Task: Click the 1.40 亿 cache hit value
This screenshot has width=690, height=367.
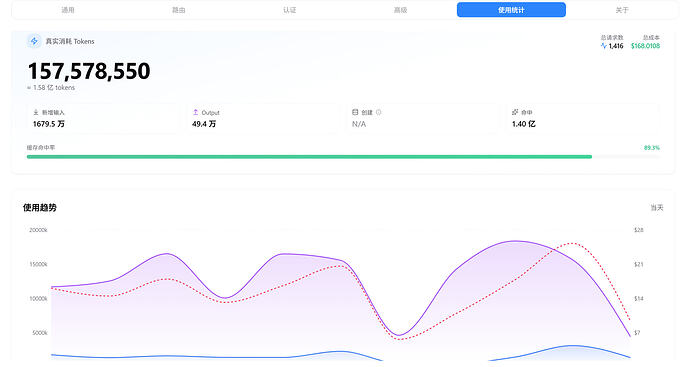Action: 524,124
